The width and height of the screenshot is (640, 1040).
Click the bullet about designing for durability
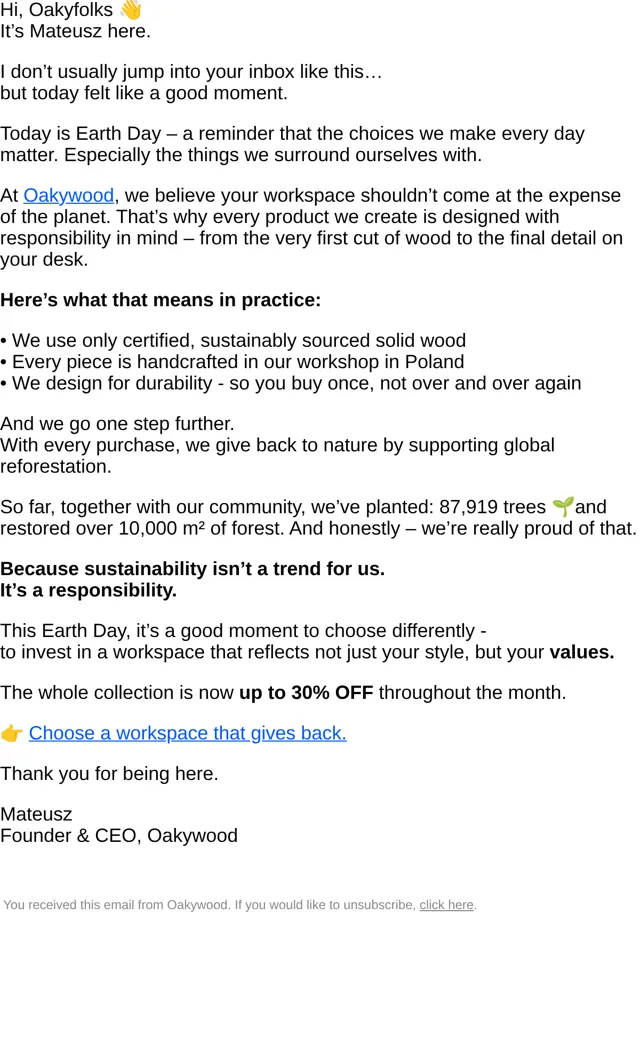[290, 383]
